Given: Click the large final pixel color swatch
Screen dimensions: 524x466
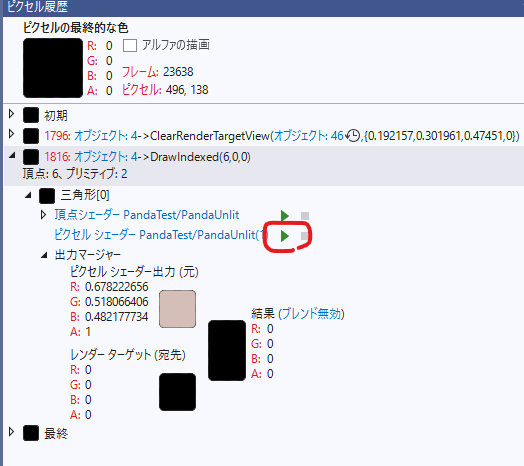Looking at the screenshot, I should pos(53,68).
